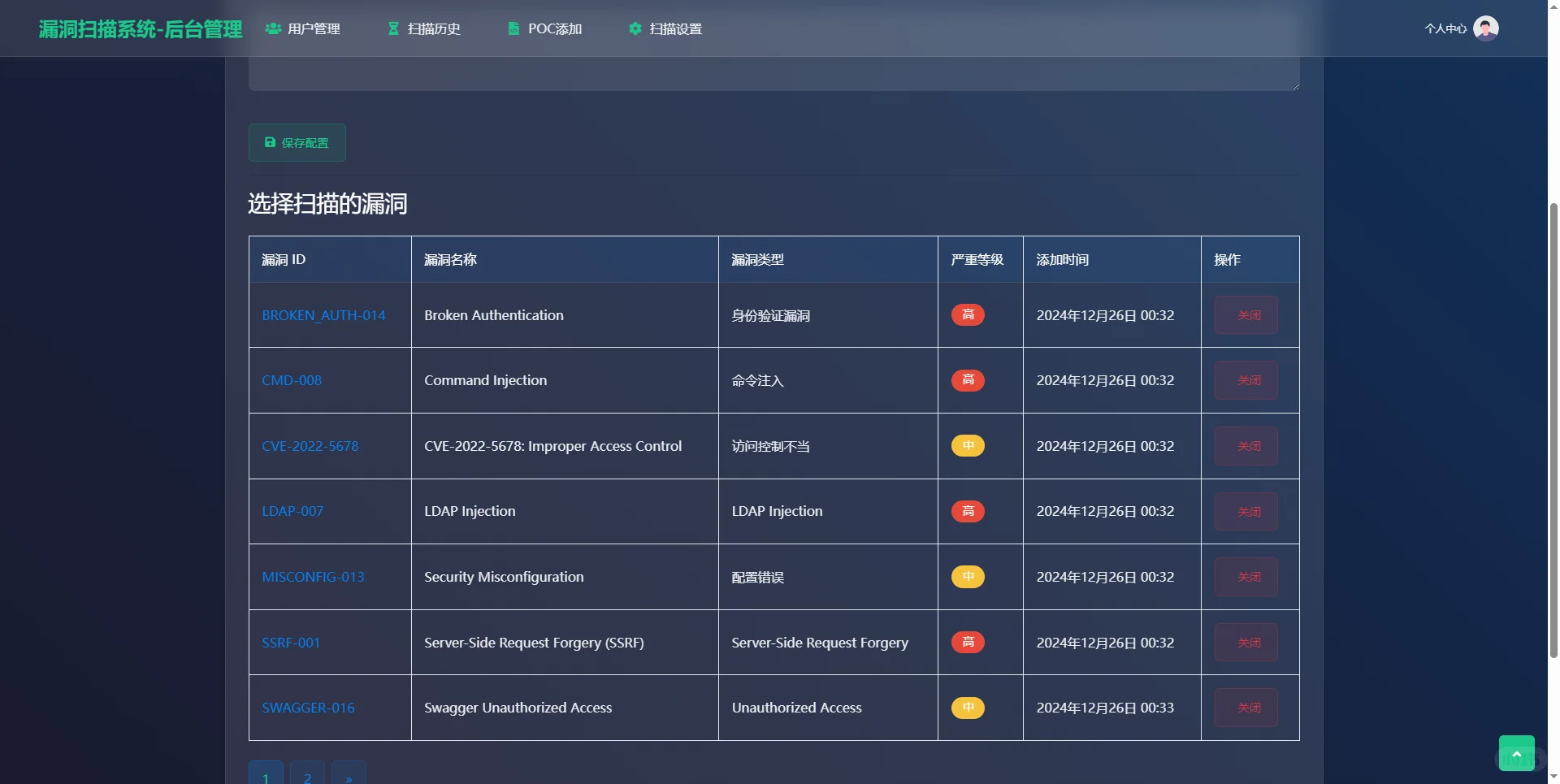
Task: Open the 用户管理 menu
Action: pos(303,28)
